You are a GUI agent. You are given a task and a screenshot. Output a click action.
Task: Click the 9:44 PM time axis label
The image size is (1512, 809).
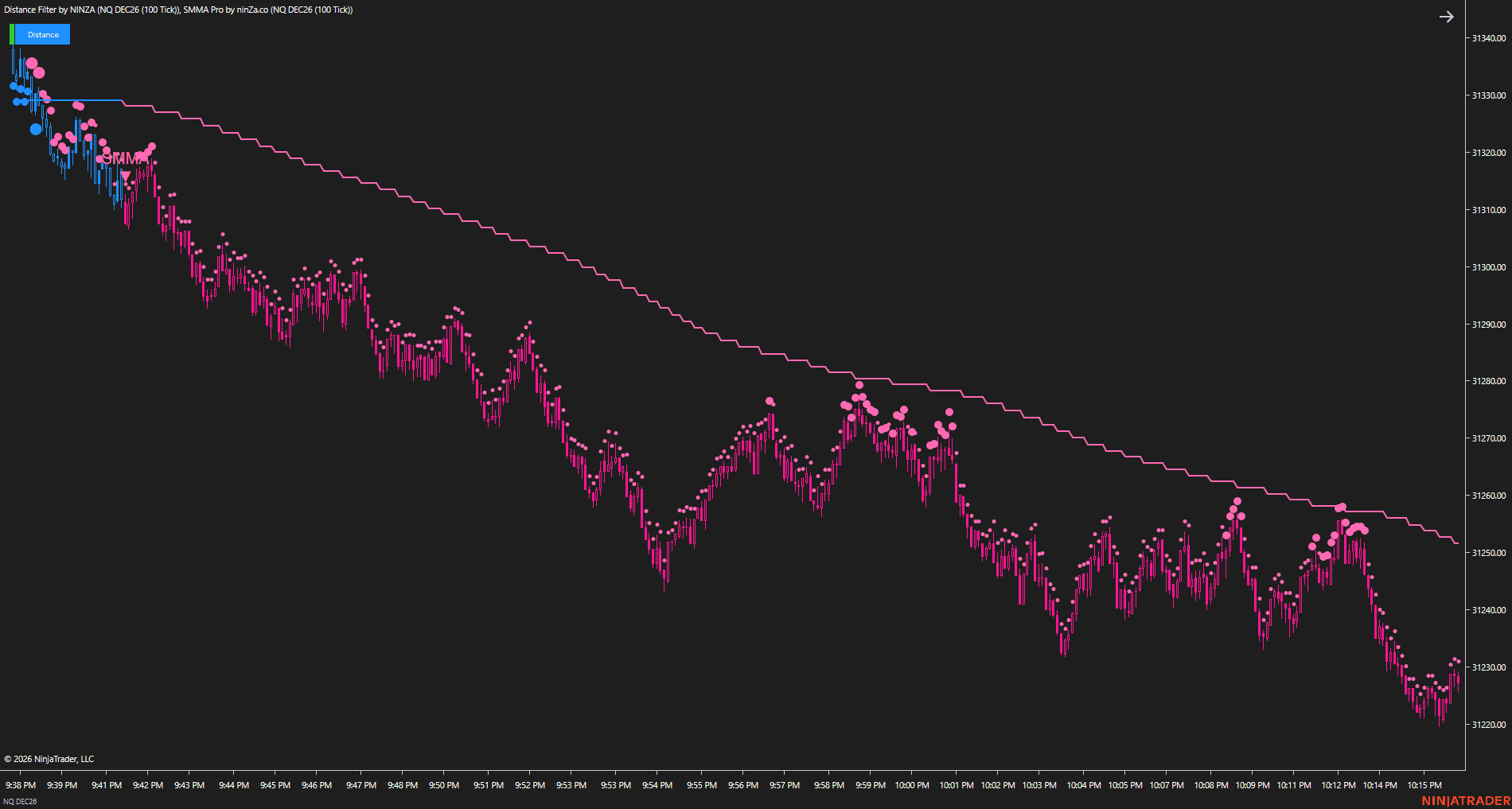[x=234, y=785]
